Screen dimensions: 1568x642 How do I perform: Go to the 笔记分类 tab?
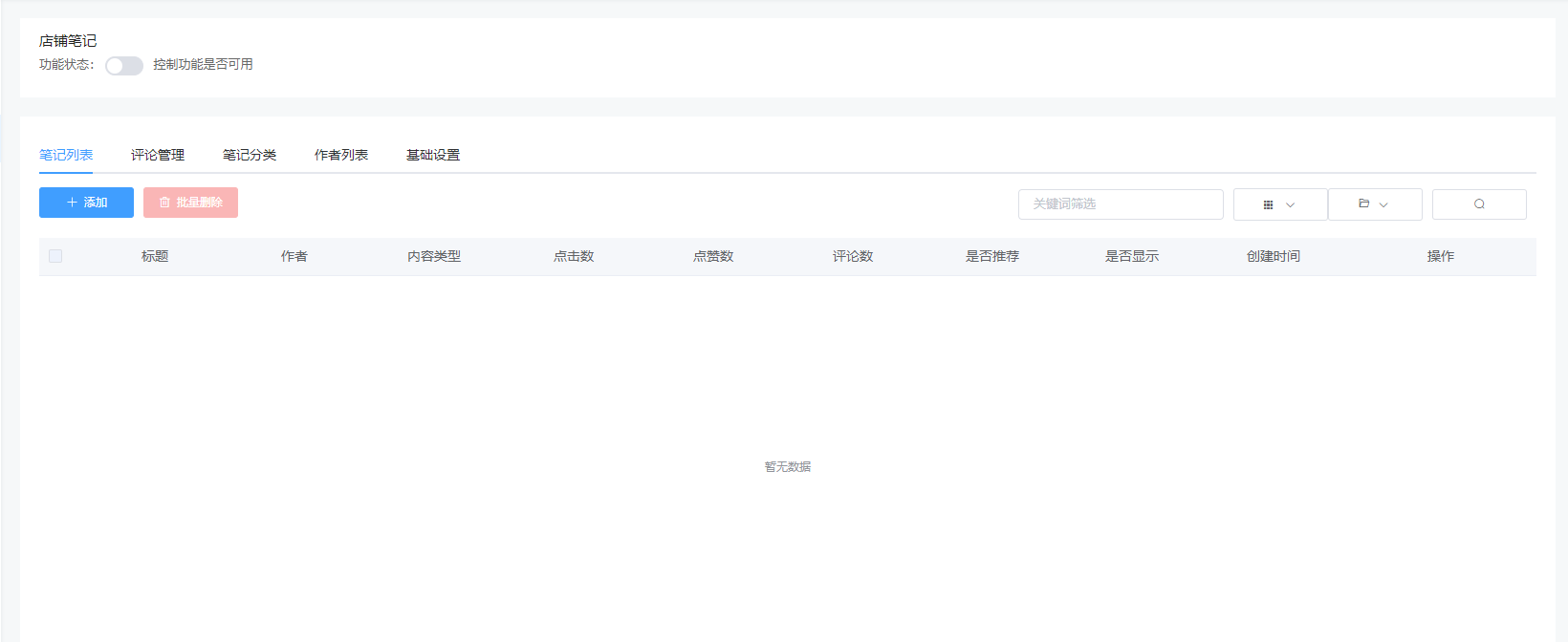pyautogui.click(x=250, y=155)
